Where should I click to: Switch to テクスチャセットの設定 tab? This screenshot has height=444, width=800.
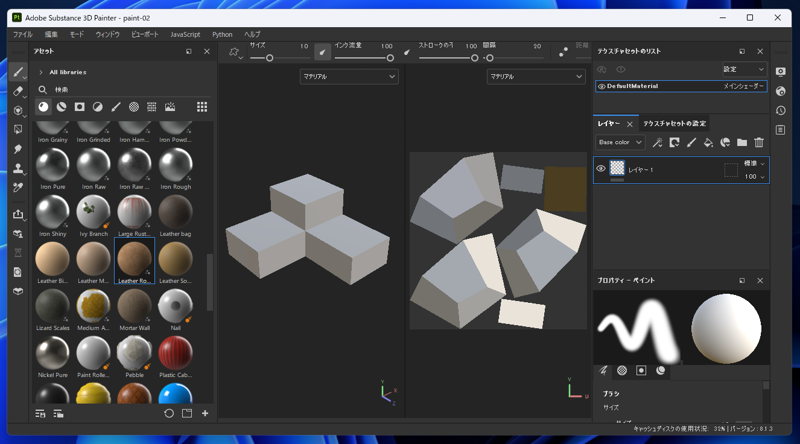coord(674,123)
